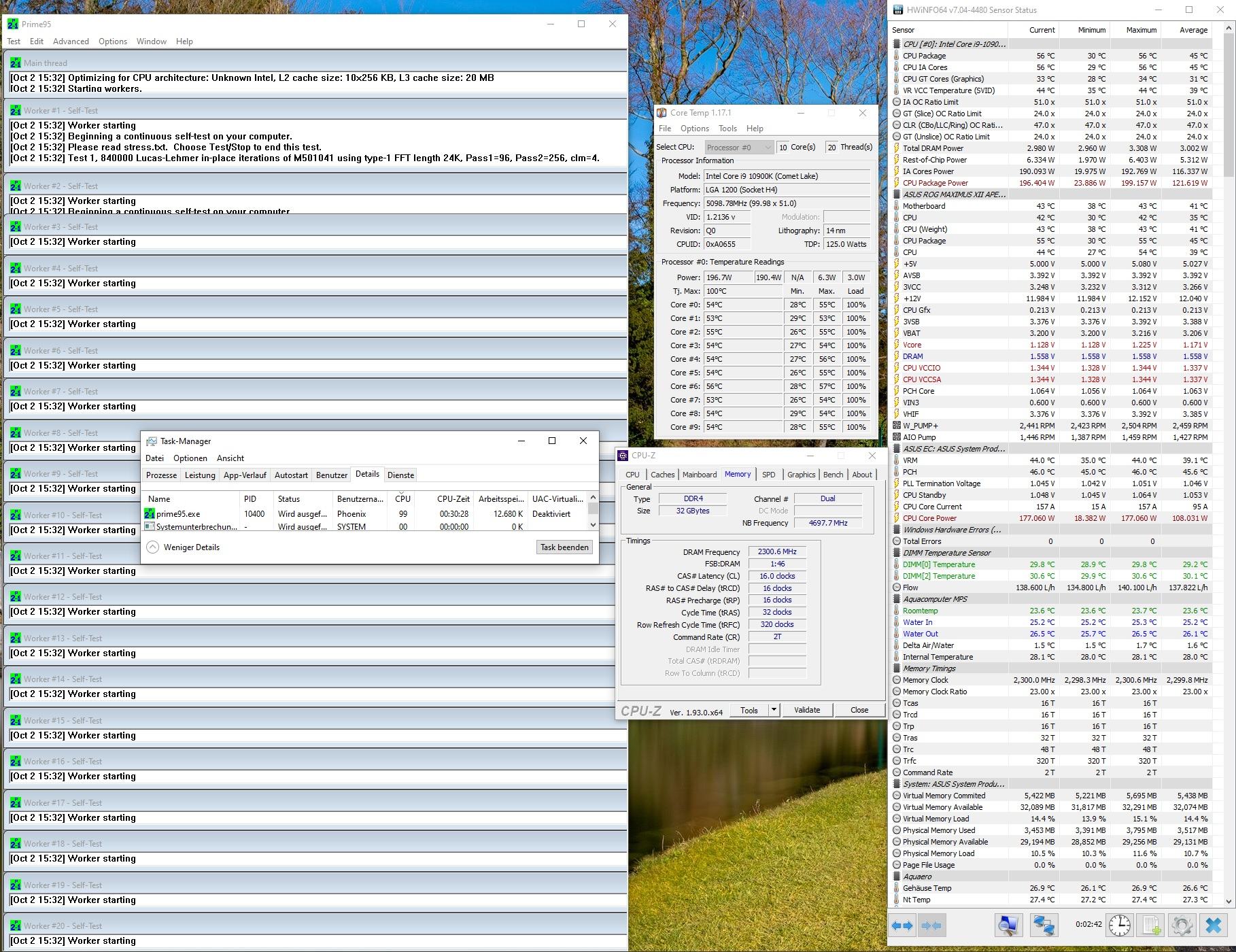Open HWiNFO show summary window icon
The height and width of the screenshot is (952, 1236).
point(1008,925)
